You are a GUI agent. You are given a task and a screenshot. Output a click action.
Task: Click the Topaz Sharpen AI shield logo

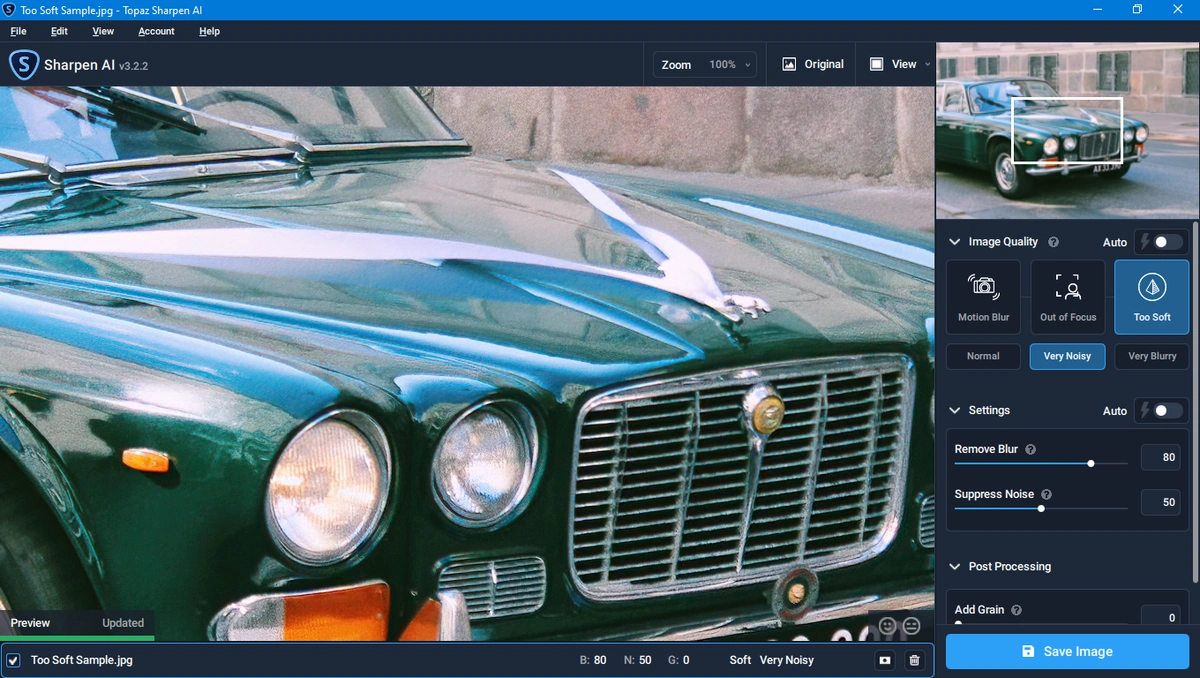(x=24, y=65)
